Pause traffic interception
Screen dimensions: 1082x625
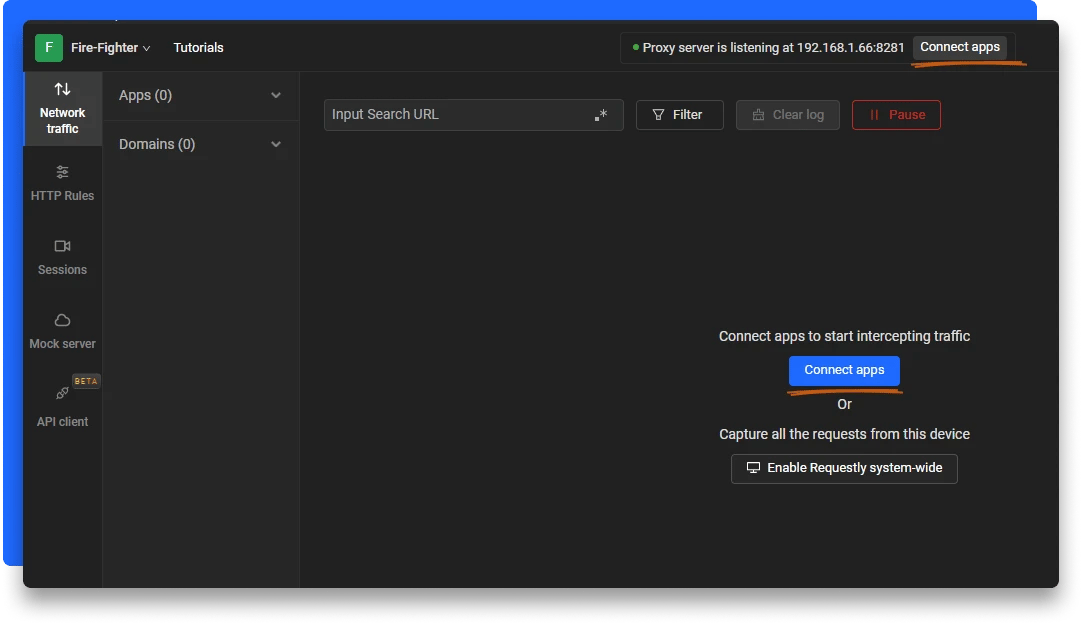pos(896,115)
